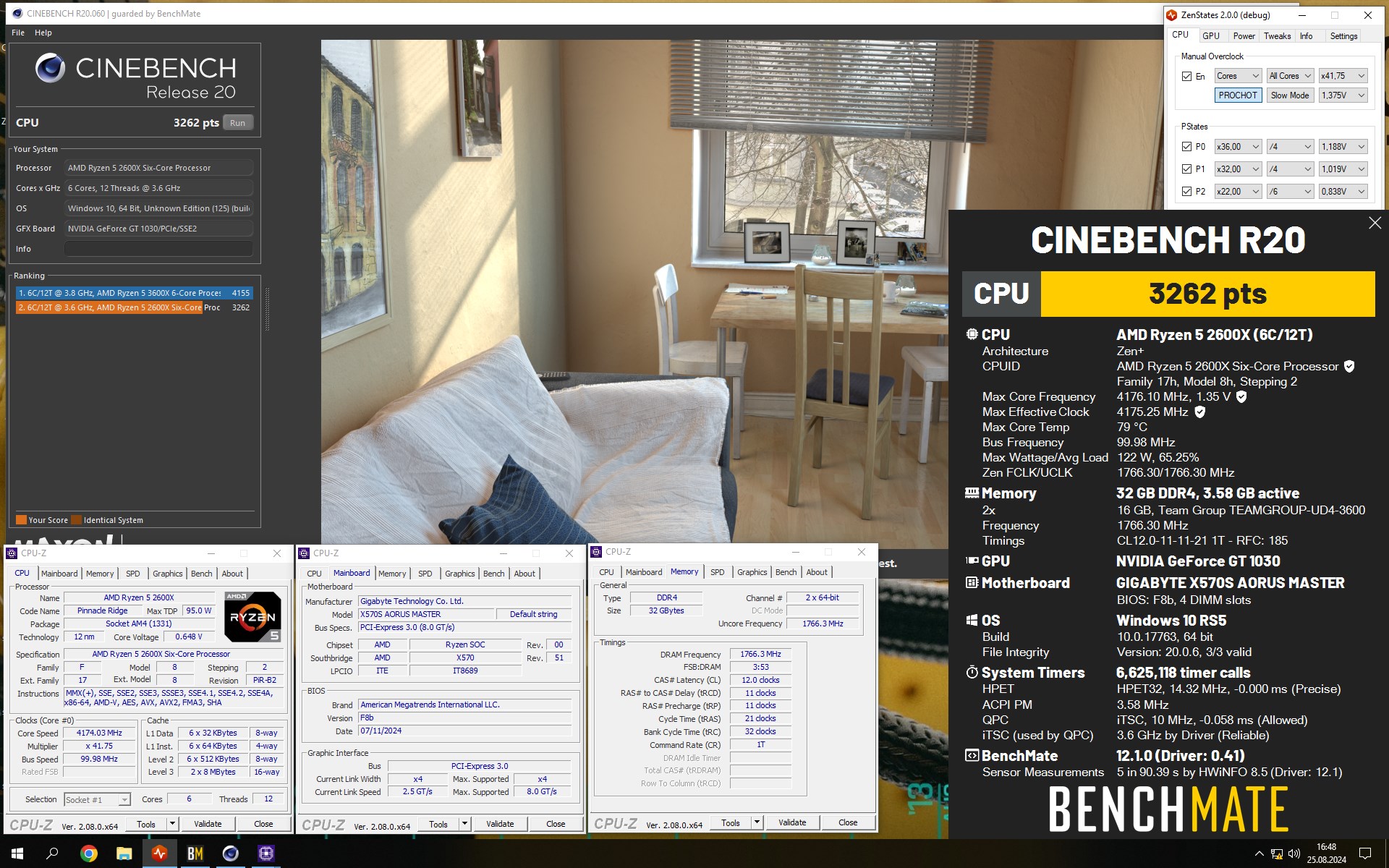
Task: Open the 1,375V voltage dropdown
Action: [x=1343, y=95]
